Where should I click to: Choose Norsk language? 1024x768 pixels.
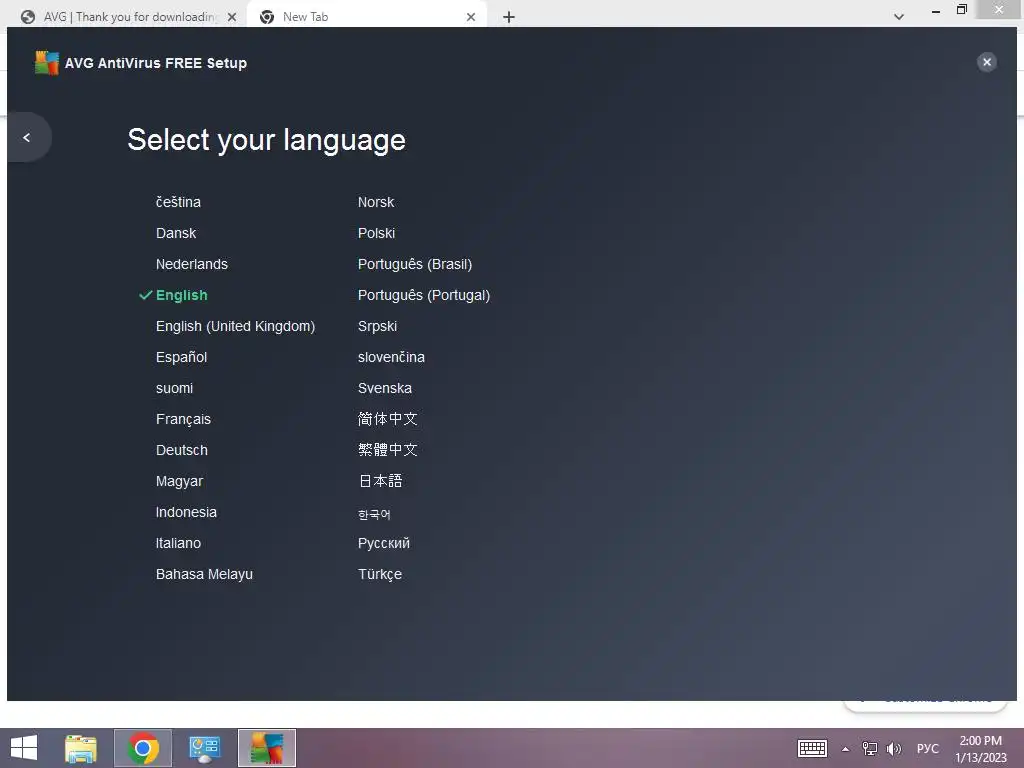pyautogui.click(x=376, y=202)
